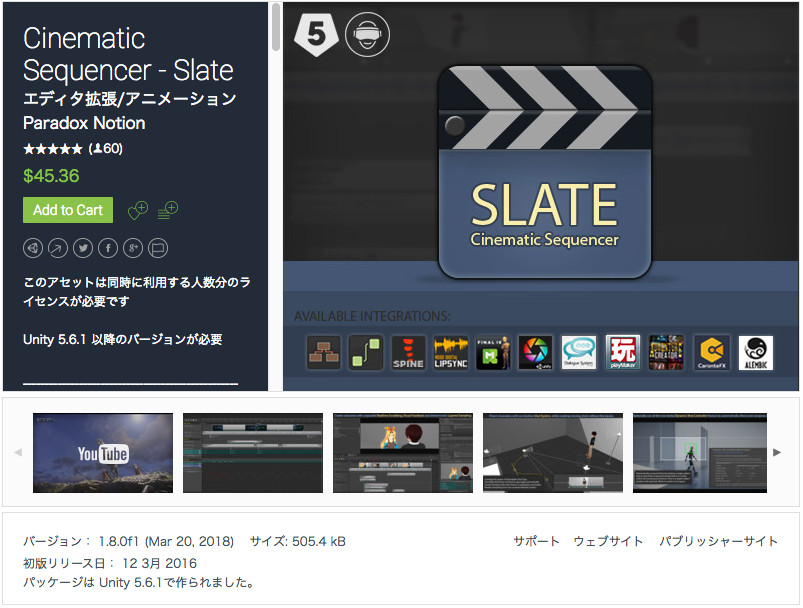Open the camera path screenshot thumbnail

click(553, 453)
